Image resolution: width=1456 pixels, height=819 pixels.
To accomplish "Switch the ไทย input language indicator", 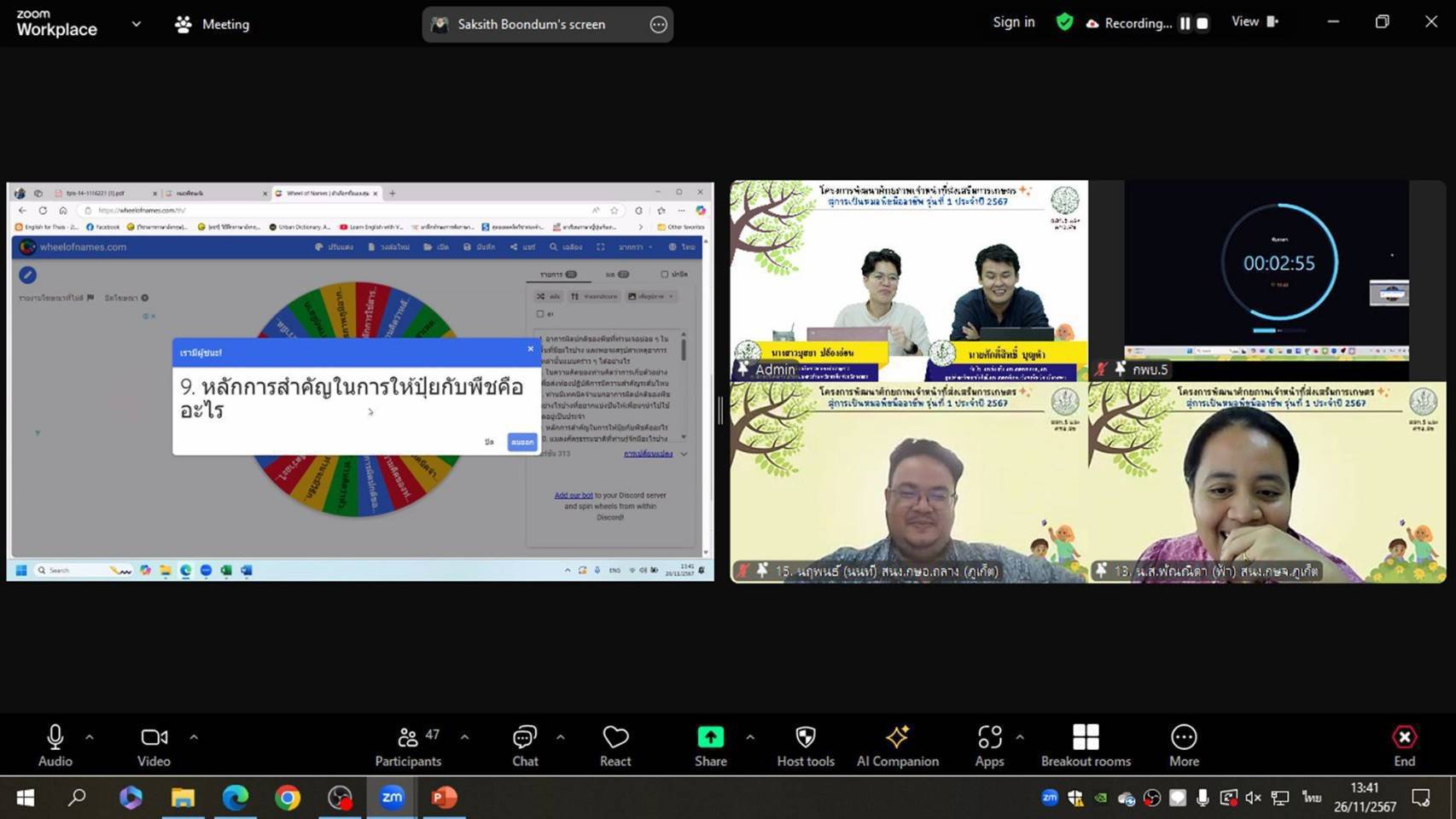I will [x=1312, y=798].
